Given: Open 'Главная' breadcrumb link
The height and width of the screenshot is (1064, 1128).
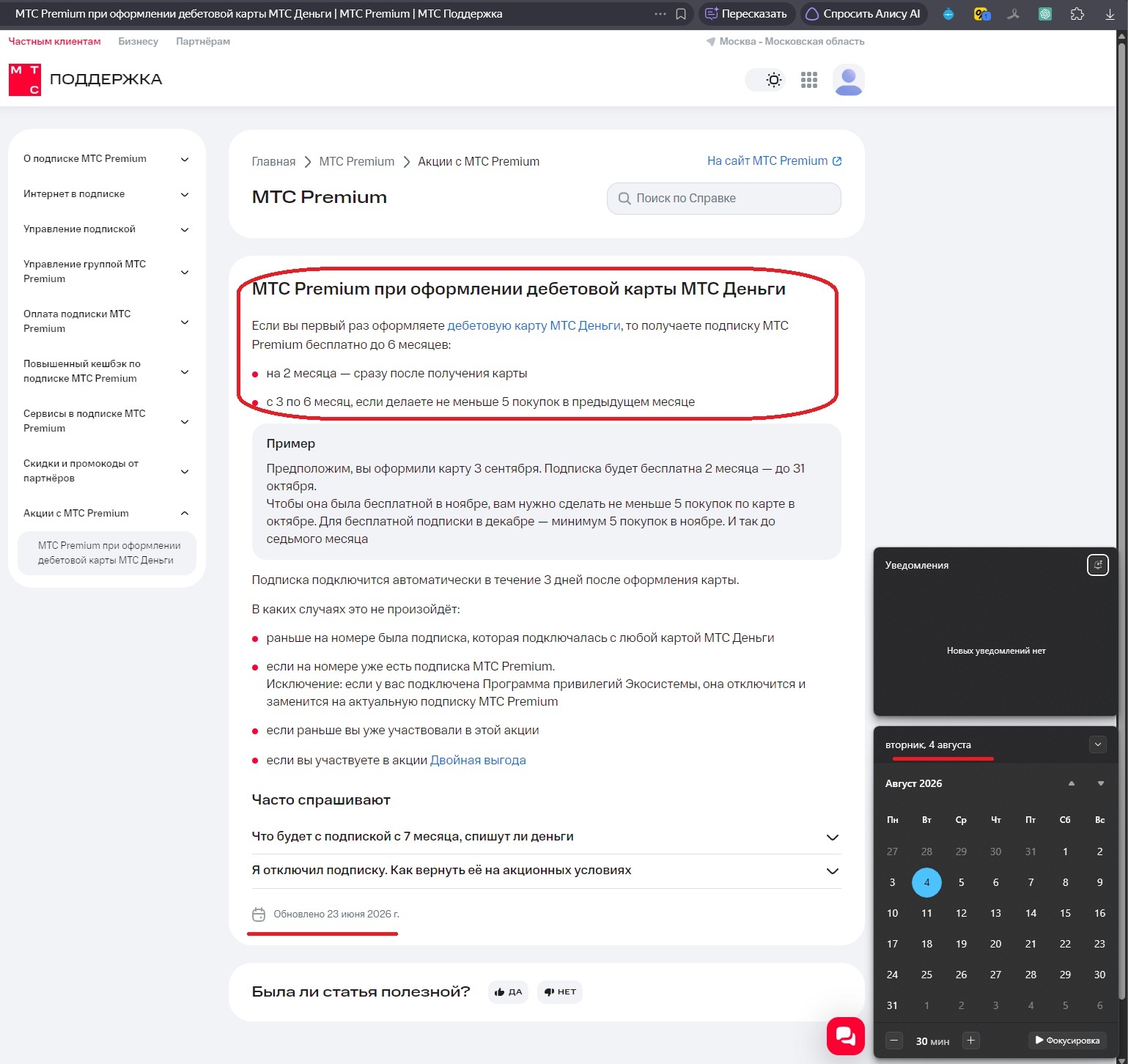Looking at the screenshot, I should [x=273, y=162].
